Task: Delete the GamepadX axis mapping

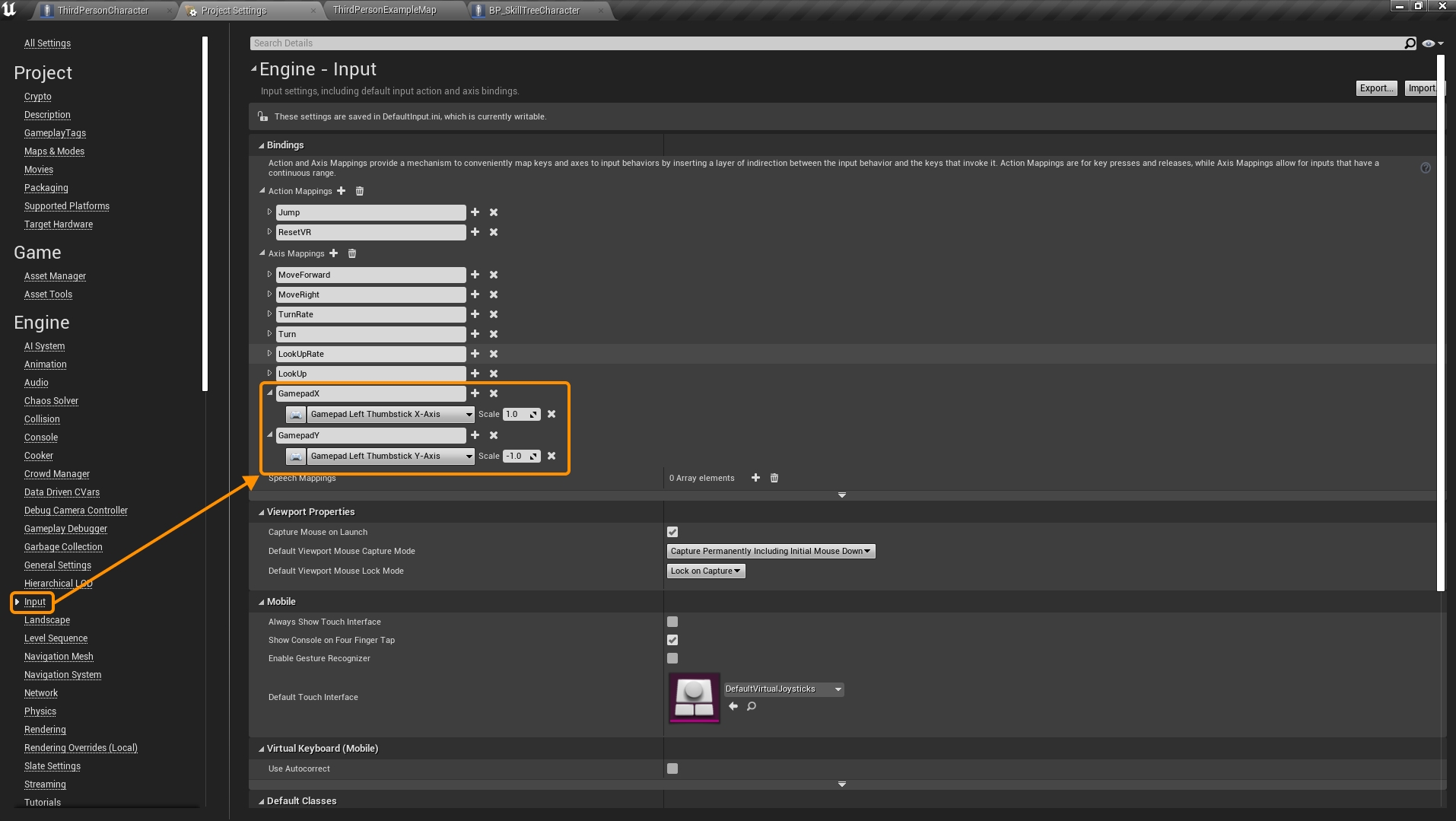Action: [494, 393]
